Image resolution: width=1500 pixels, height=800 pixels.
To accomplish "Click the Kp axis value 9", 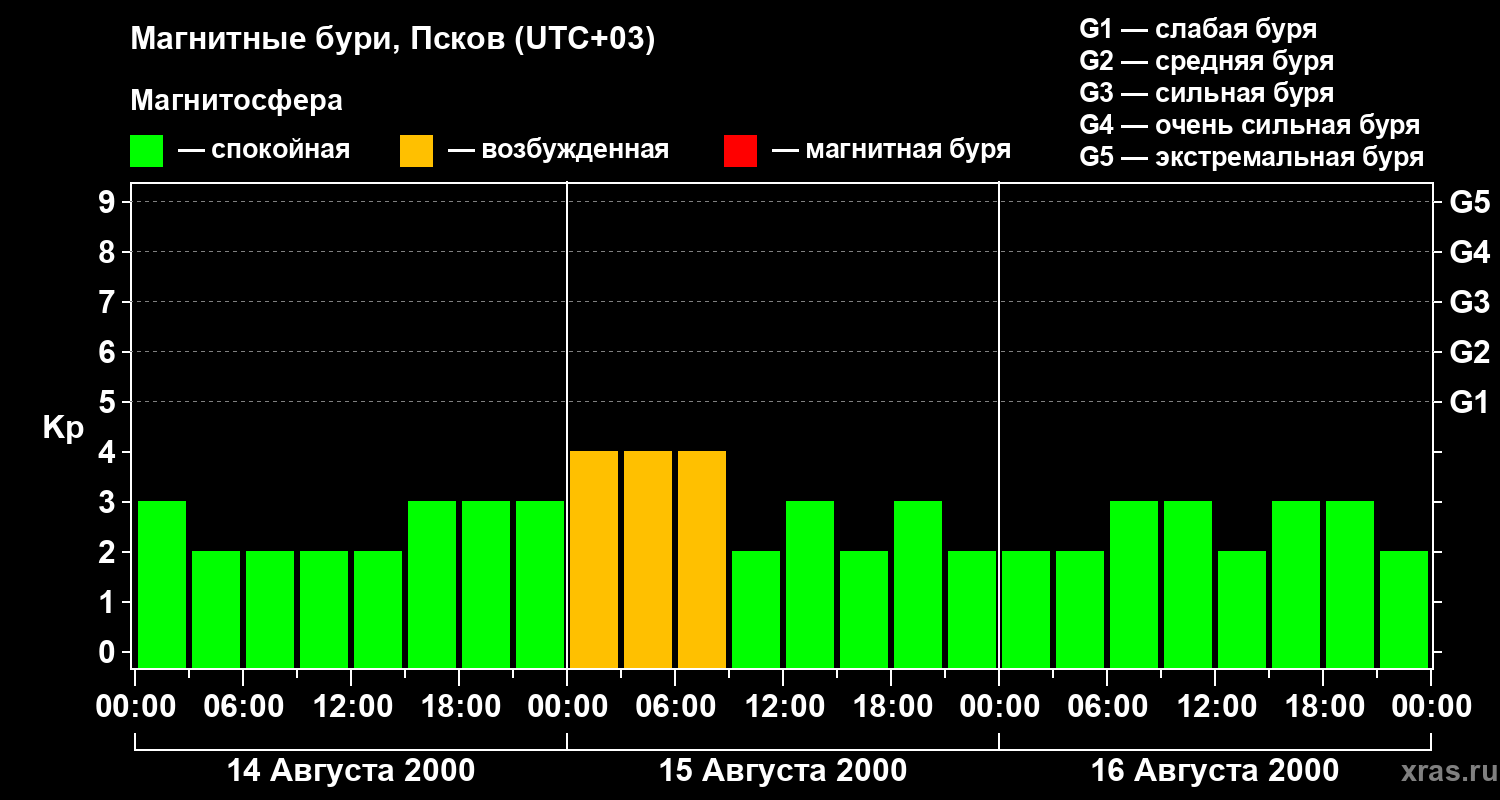I will [x=108, y=202].
